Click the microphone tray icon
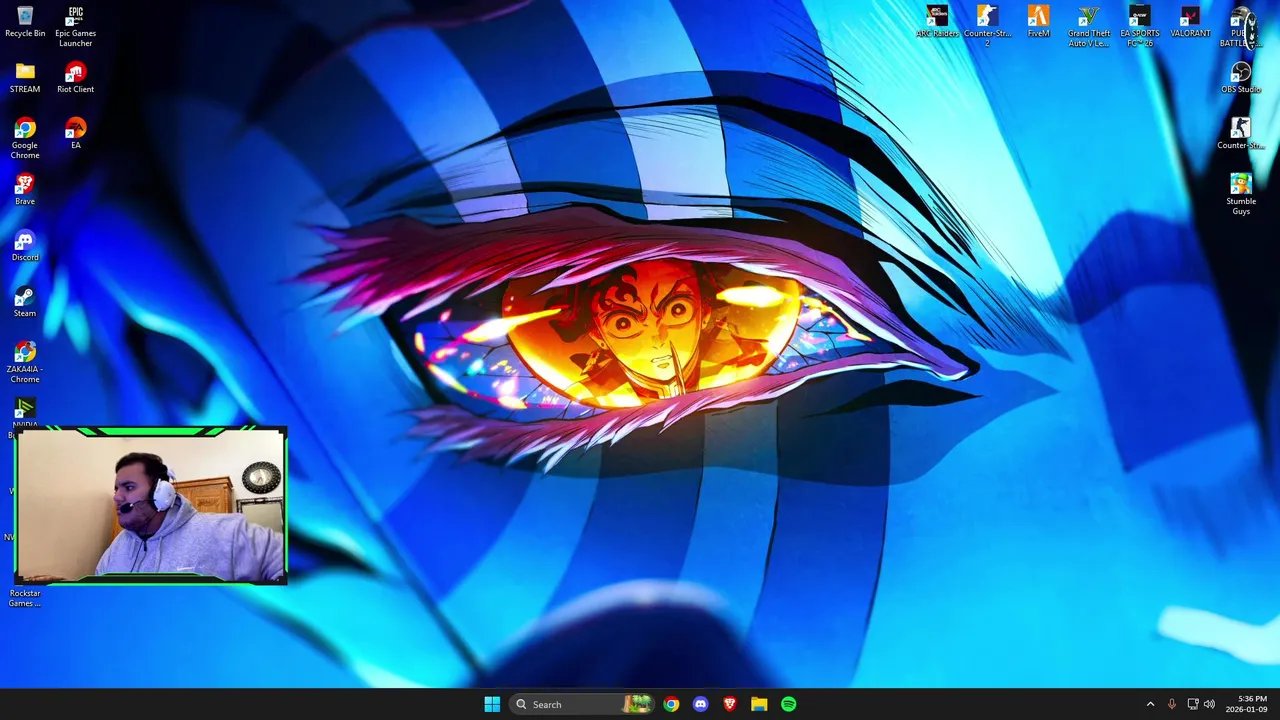 [x=1172, y=704]
